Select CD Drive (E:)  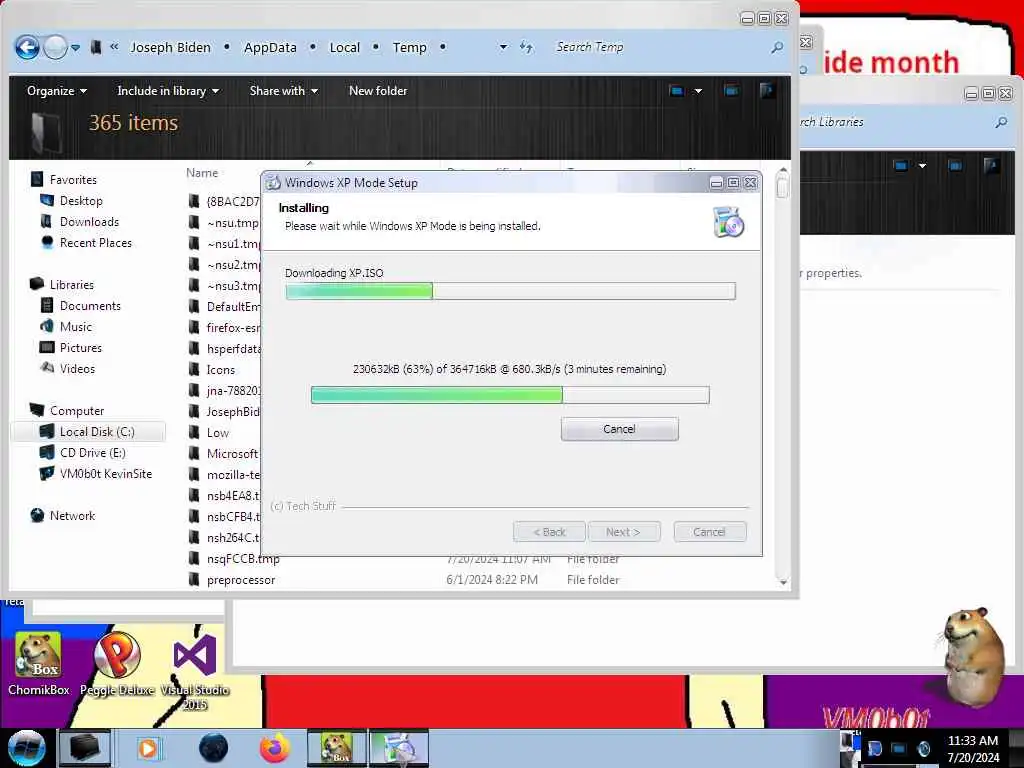[x=92, y=453]
